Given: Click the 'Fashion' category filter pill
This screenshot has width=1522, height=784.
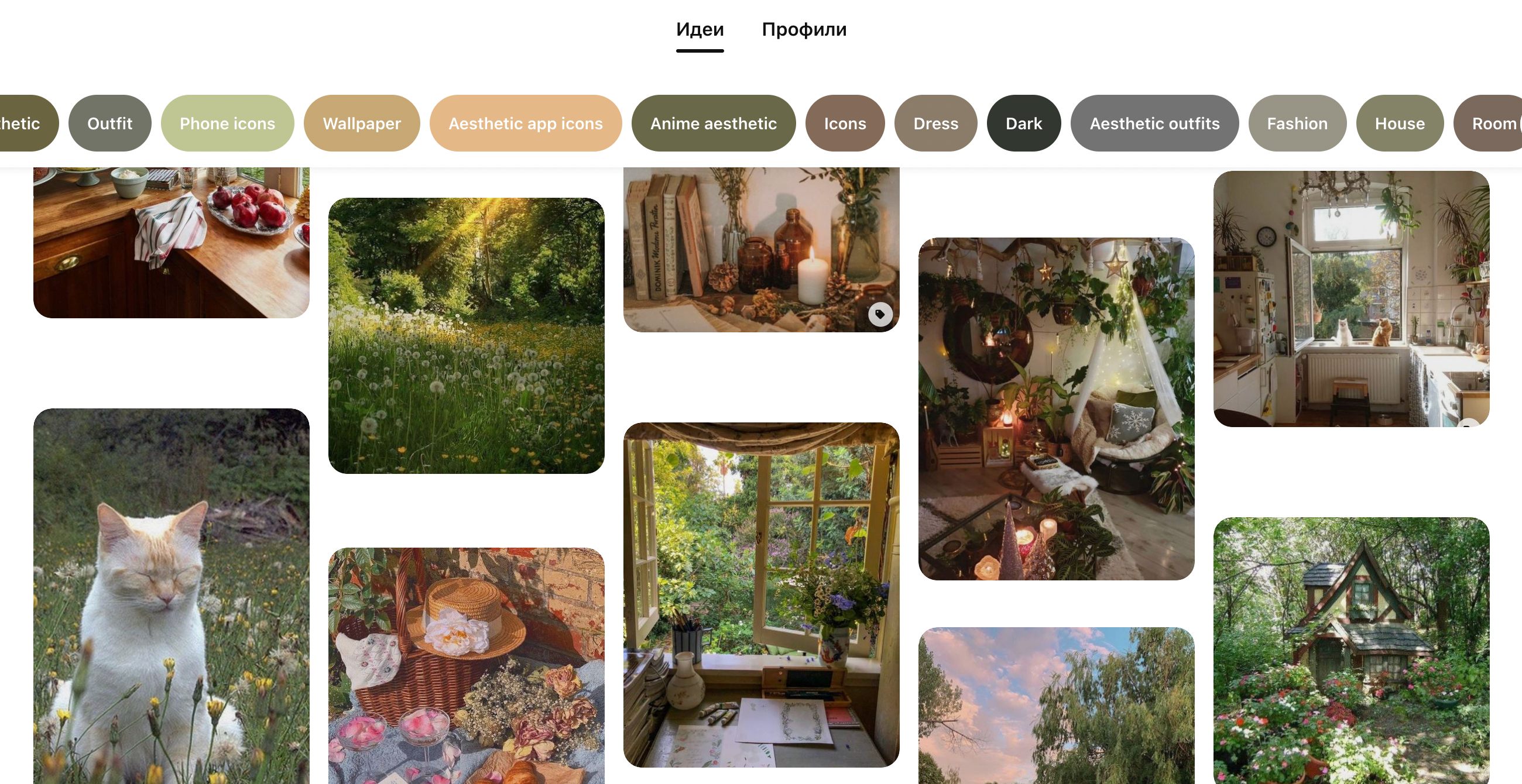Looking at the screenshot, I should tap(1297, 122).
